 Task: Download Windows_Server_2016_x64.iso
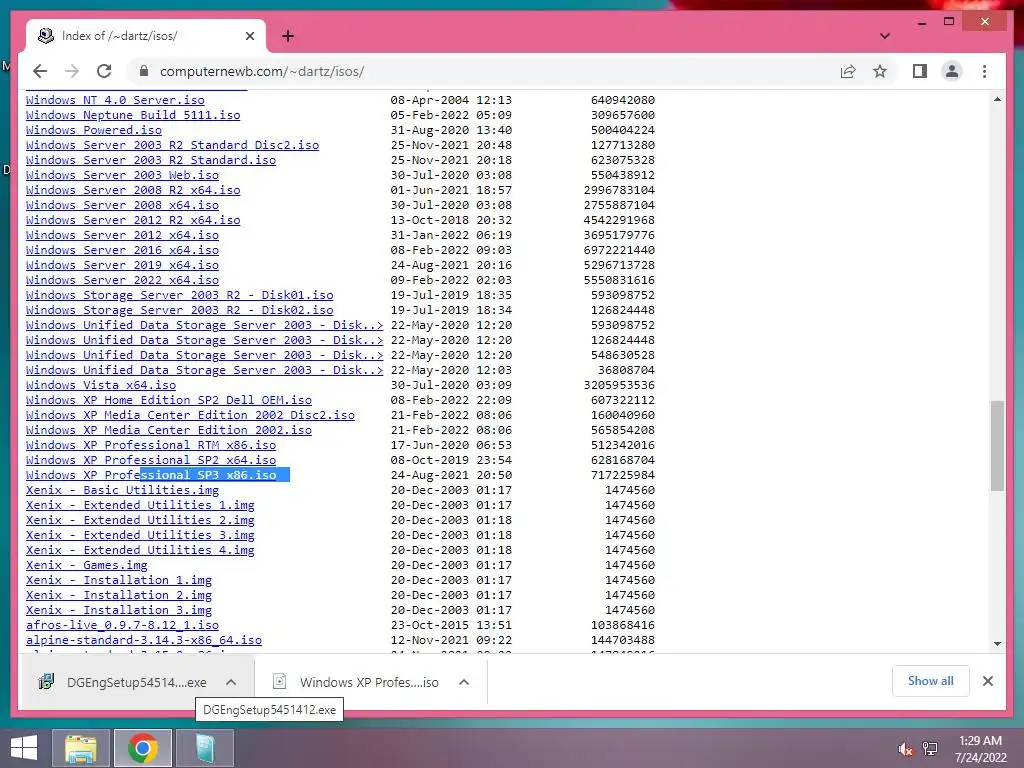(x=122, y=250)
